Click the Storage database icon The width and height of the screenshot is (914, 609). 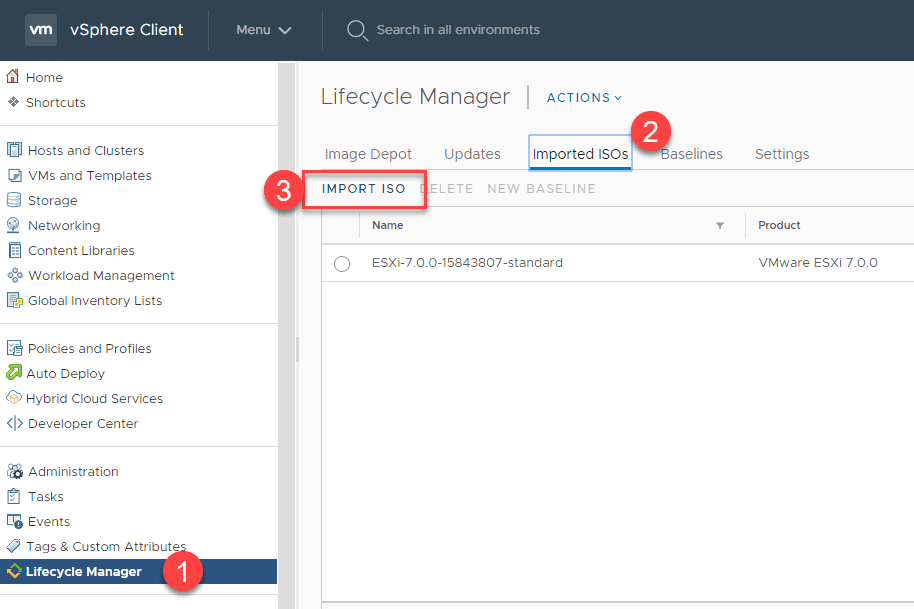pyautogui.click(x=14, y=200)
